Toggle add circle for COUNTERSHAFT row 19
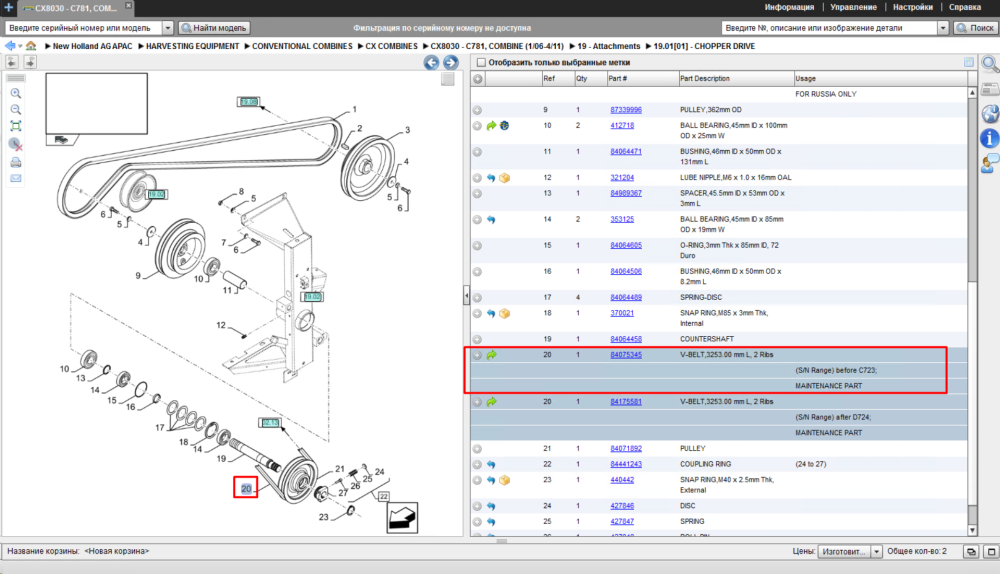This screenshot has width=1000, height=574. click(x=477, y=339)
